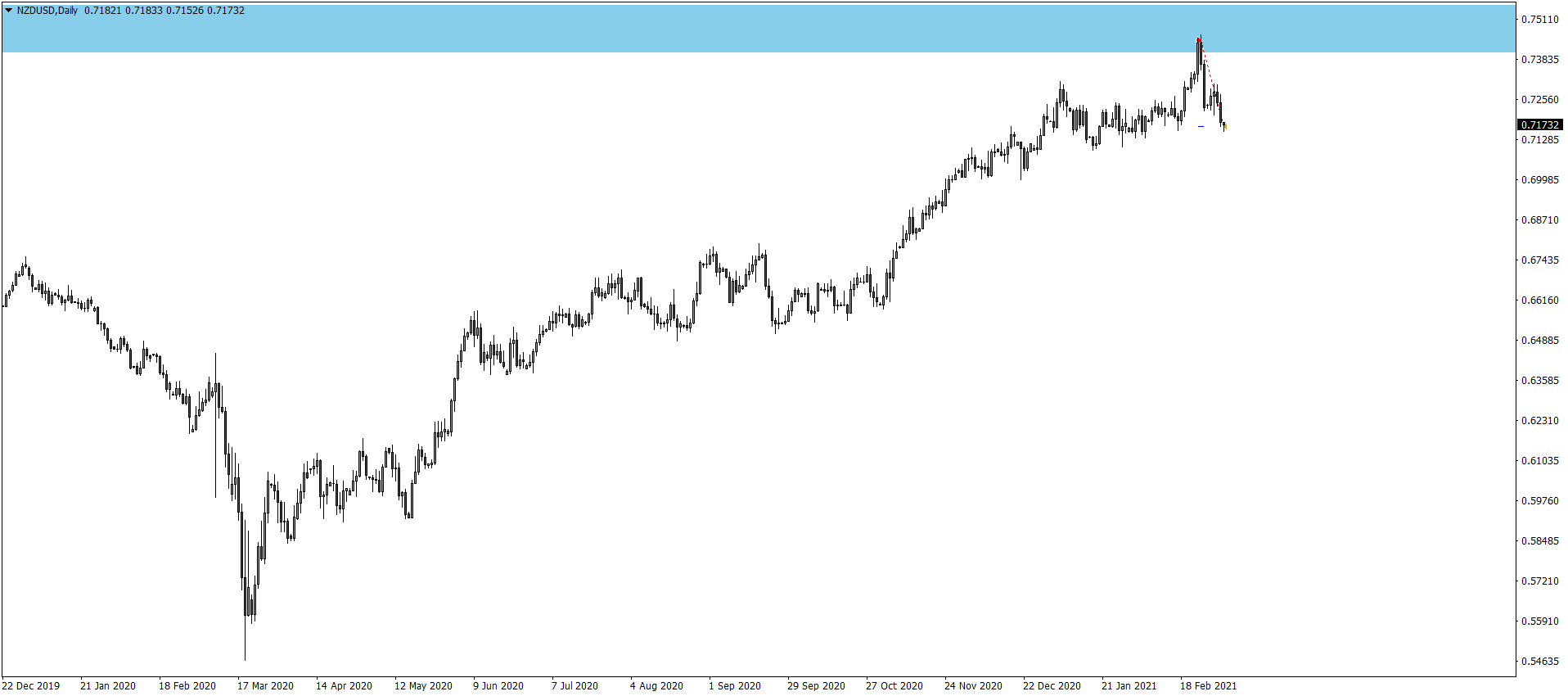Click price level 0.67435 on scale

click(1539, 260)
